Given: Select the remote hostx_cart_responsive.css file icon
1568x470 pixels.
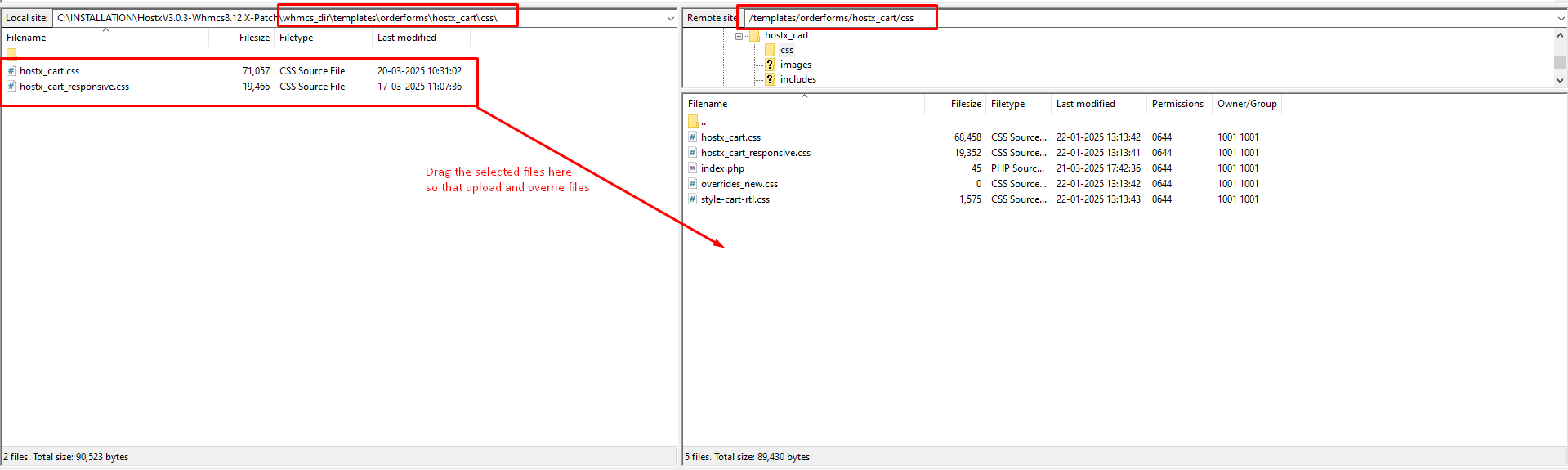Looking at the screenshot, I should point(693,153).
